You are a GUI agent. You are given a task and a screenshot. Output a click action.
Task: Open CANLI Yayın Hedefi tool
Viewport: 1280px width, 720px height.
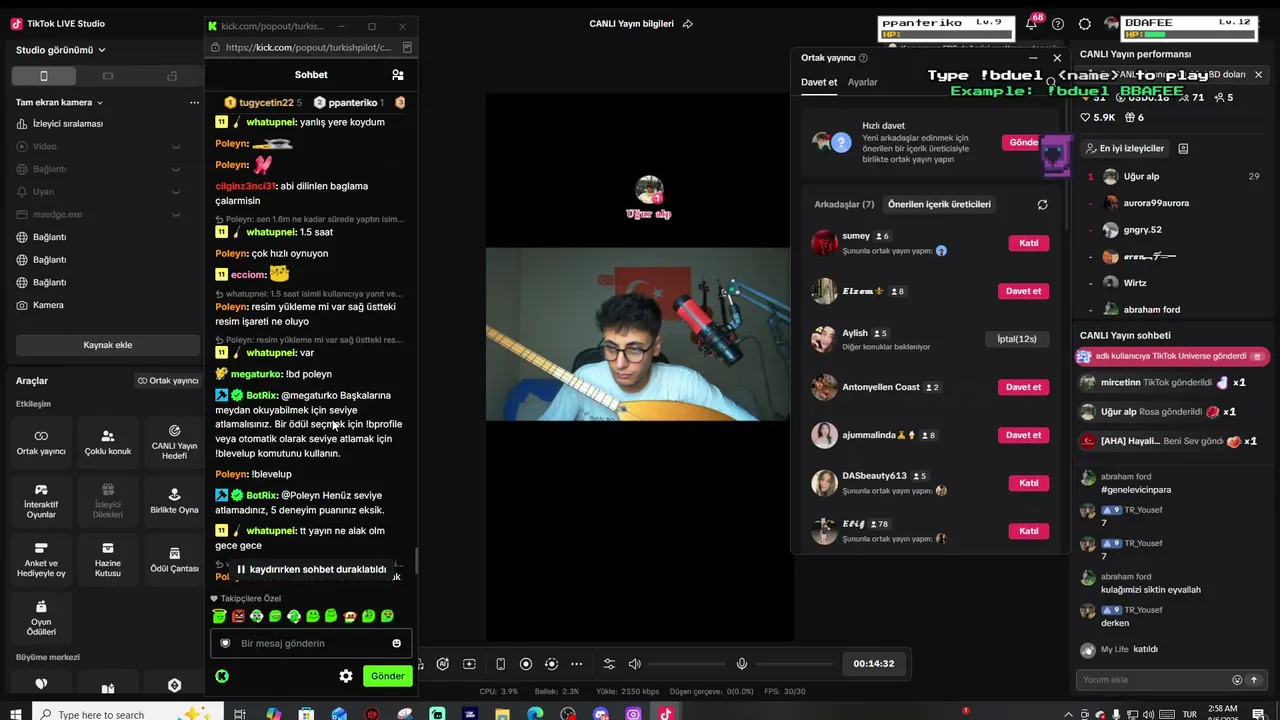pyautogui.click(x=174, y=442)
